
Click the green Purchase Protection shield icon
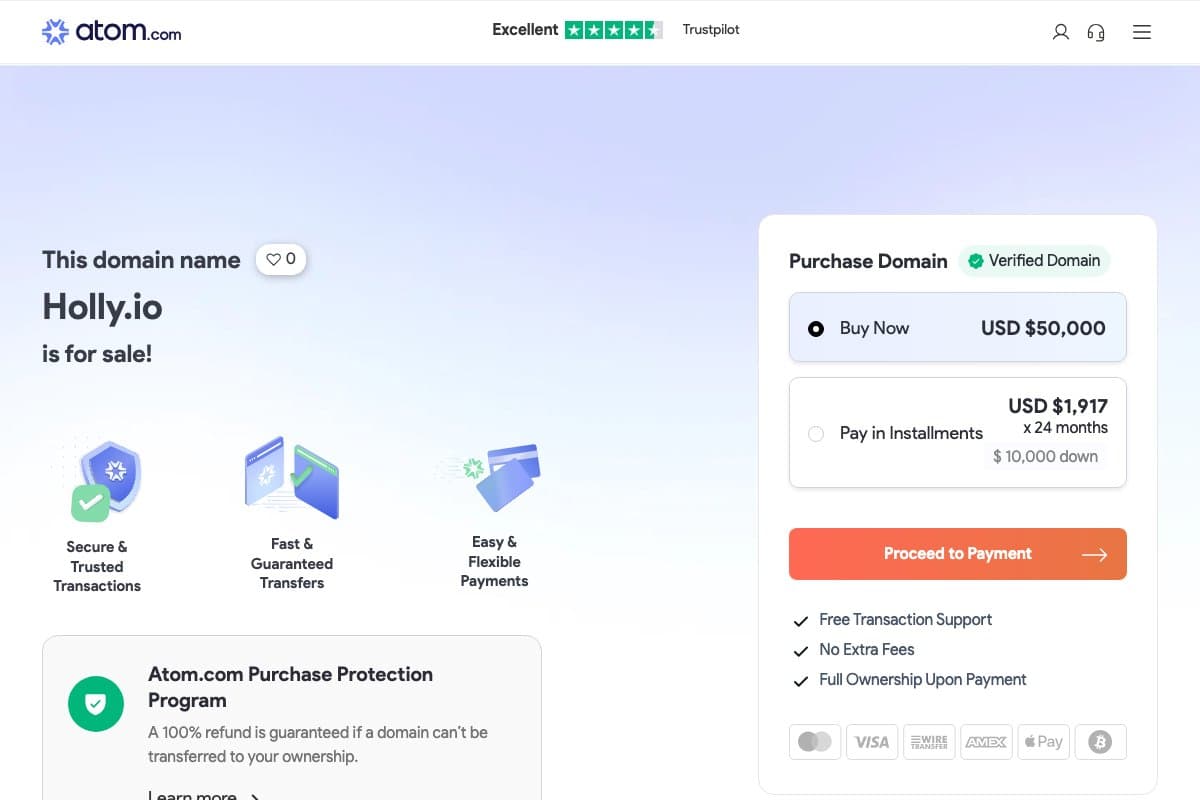click(95, 704)
